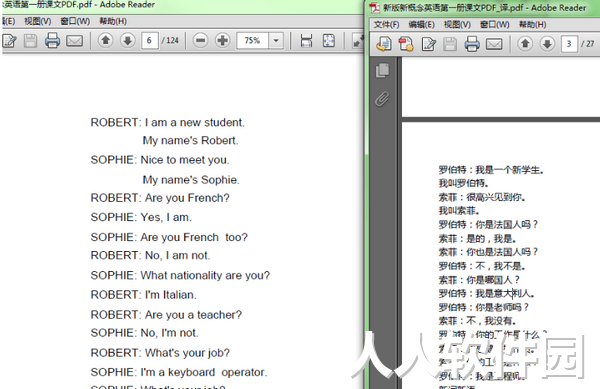600x389 pixels.
Task: Click the edit/sign icon in left window toolbar
Action: pyautogui.click(x=9, y=41)
